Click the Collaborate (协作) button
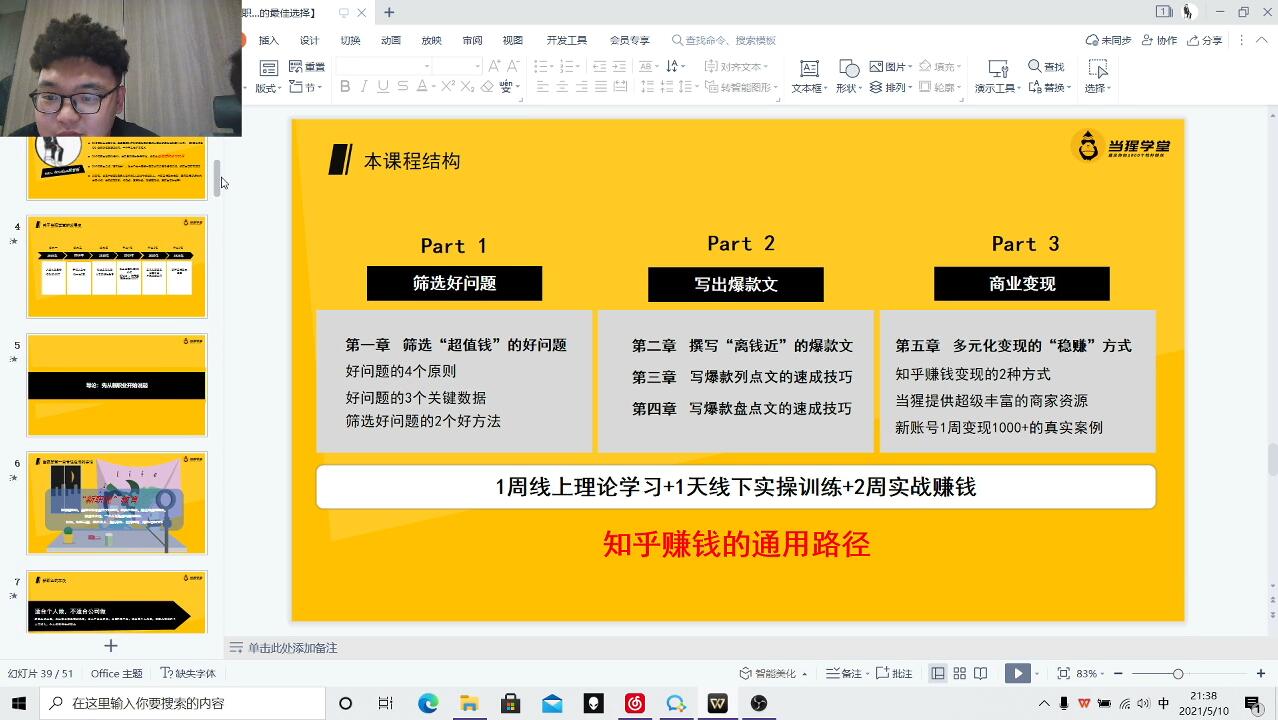Image resolution: width=1278 pixels, height=720 pixels. pos(1160,40)
